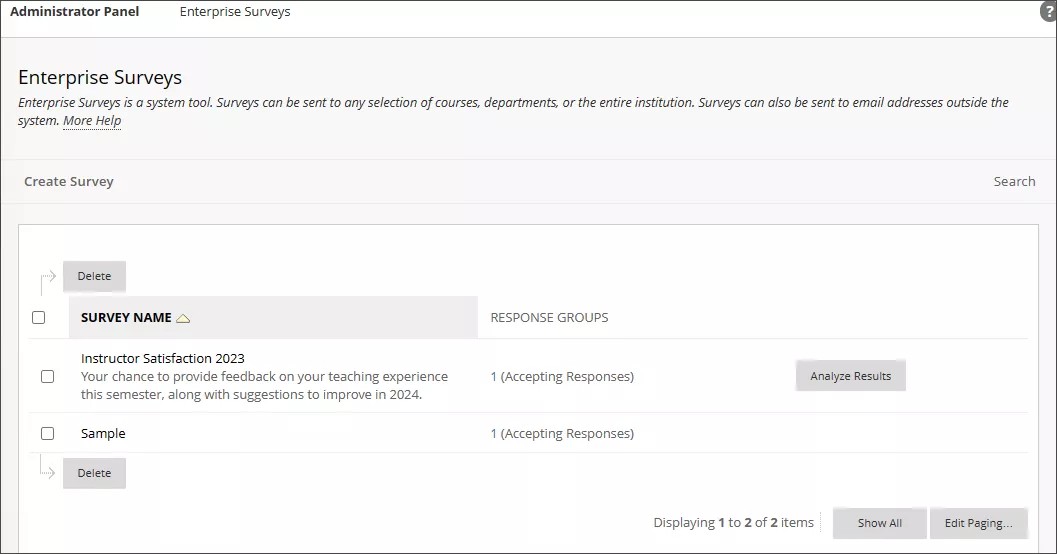Sort by the Survey Name column header
The image size is (1057, 554).
coord(126,318)
